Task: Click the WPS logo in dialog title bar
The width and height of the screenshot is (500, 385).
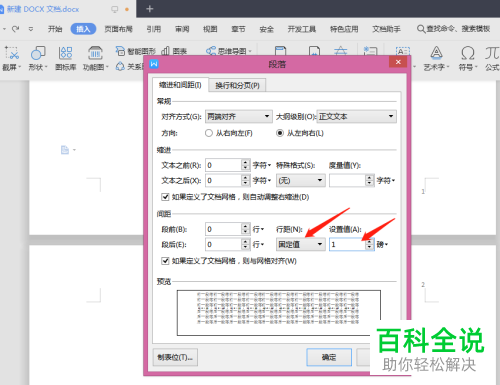Action: [154, 64]
